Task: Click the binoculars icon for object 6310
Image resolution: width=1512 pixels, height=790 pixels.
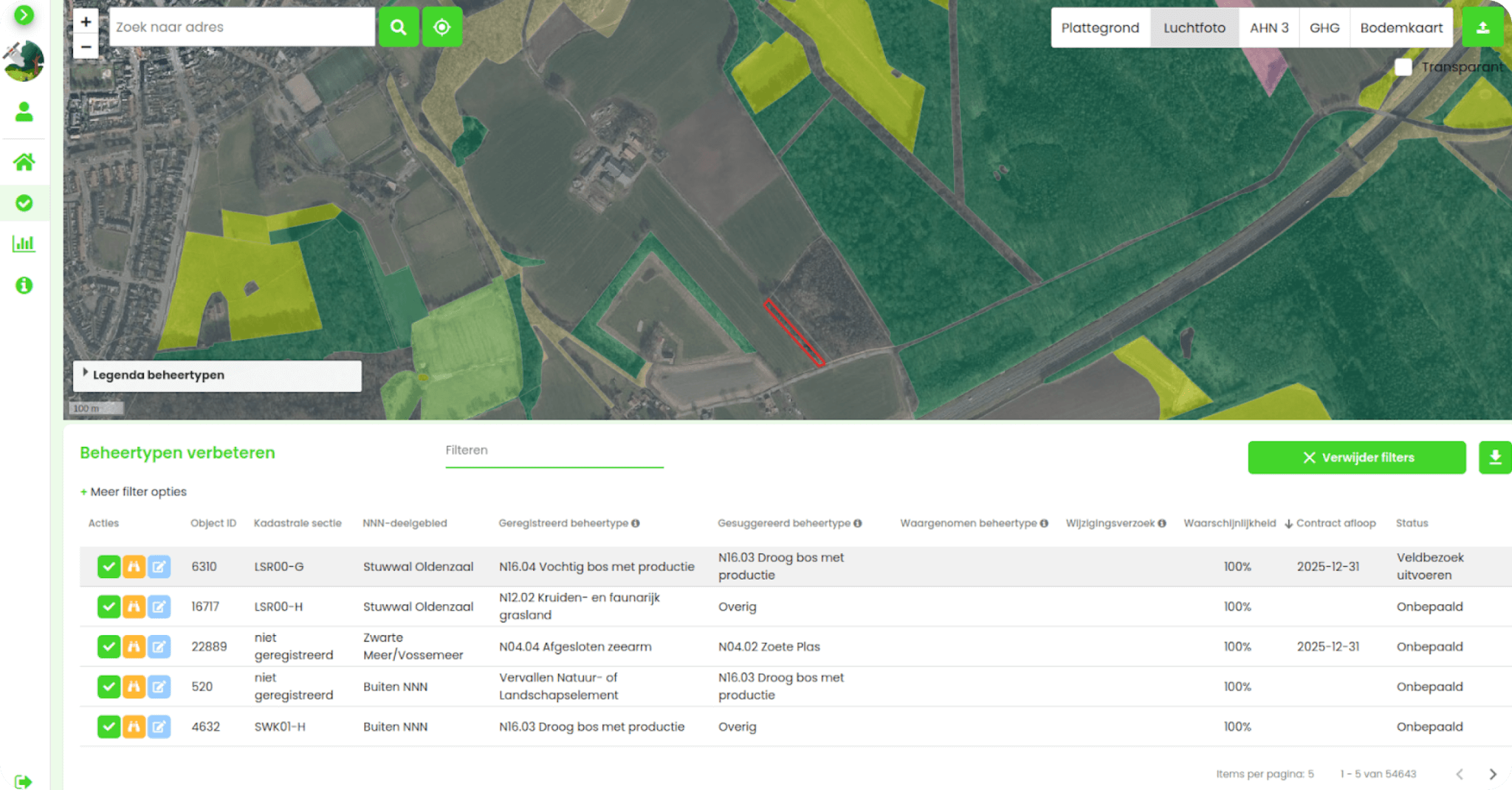Action: click(x=134, y=567)
